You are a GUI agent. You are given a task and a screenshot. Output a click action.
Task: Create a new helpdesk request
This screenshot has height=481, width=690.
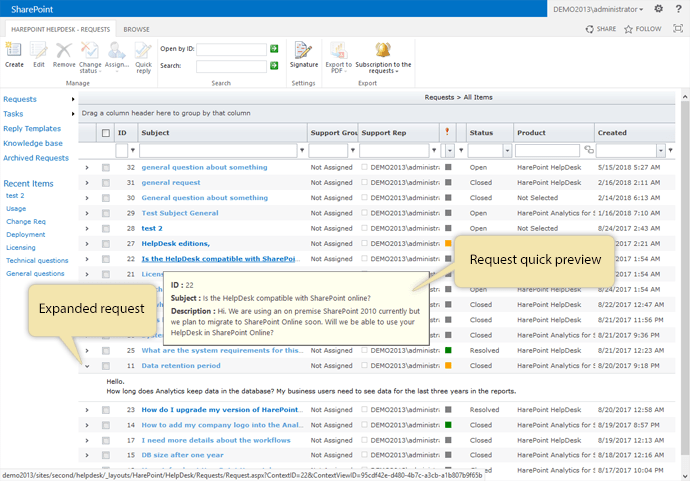point(14,55)
